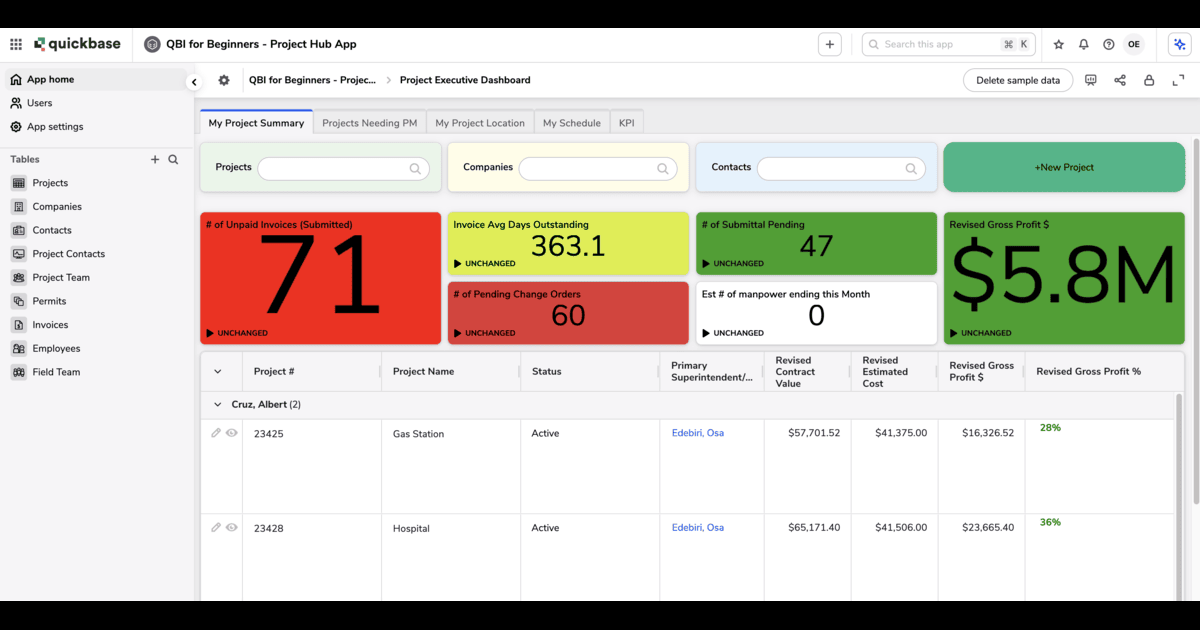This screenshot has width=1200, height=630.
Task: Open the Pending Change Orders 60 widget
Action: pos(568,313)
